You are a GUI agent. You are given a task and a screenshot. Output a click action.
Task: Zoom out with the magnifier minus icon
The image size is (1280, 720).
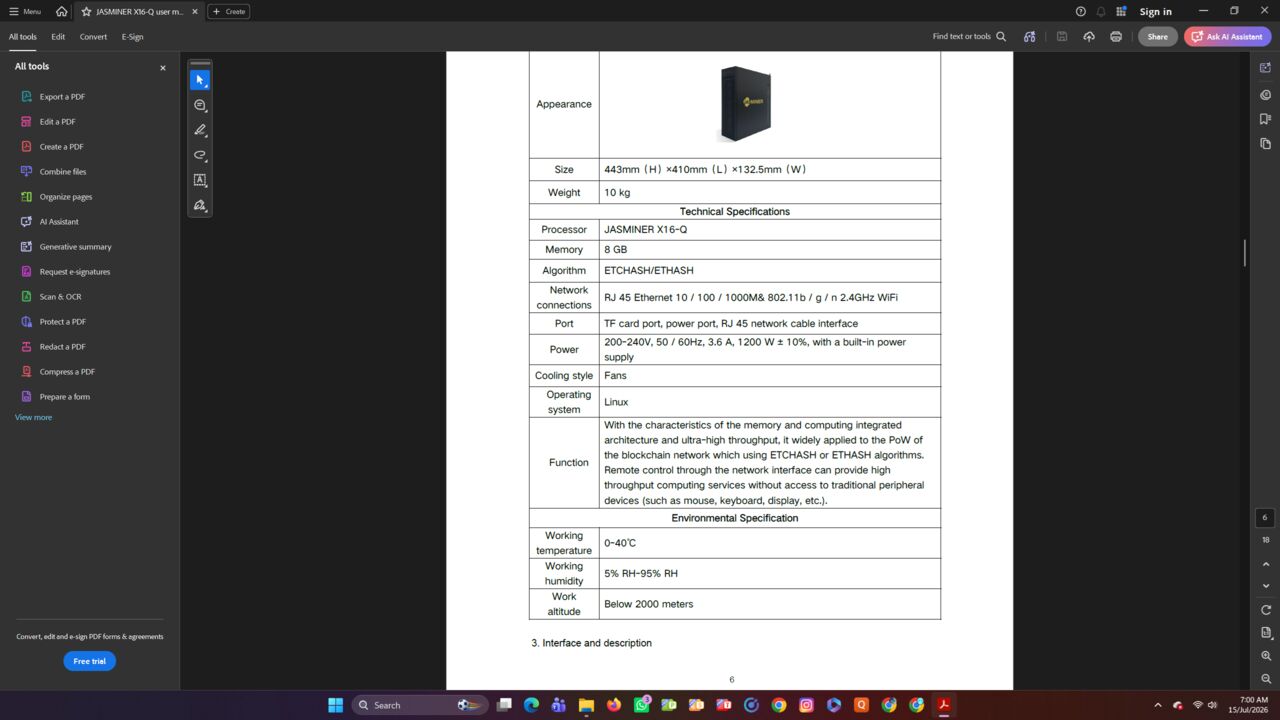tap(1266, 679)
